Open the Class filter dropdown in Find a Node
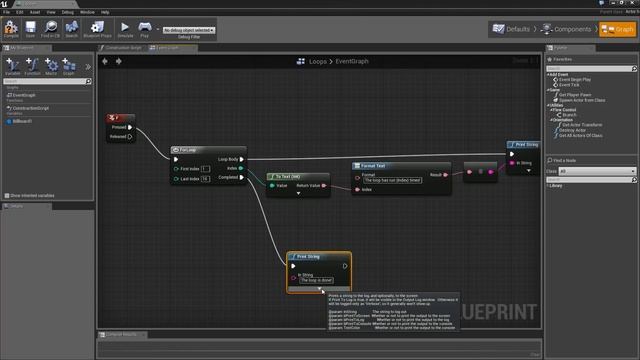This screenshot has width=640, height=360. point(597,171)
